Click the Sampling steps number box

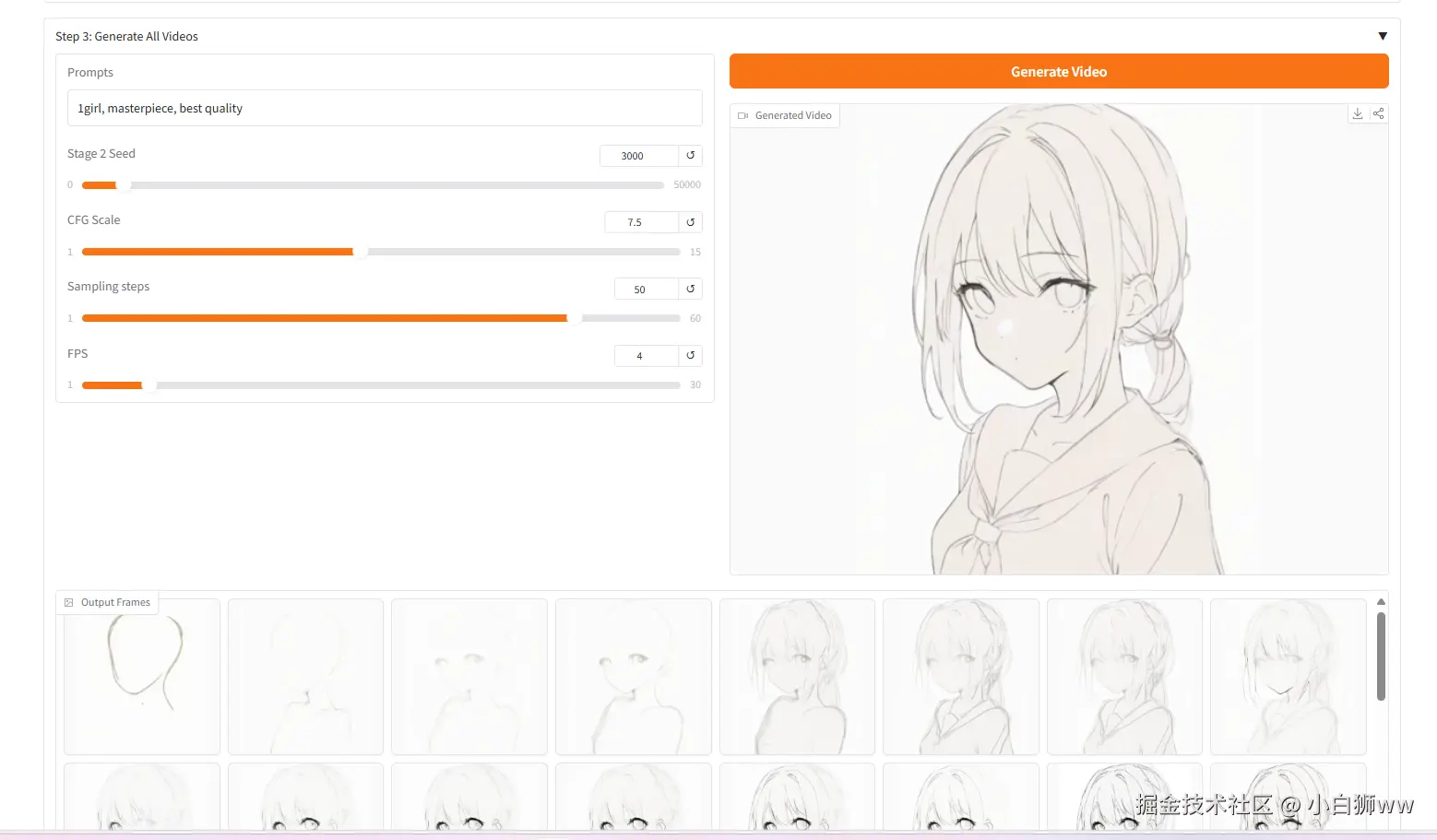646,289
